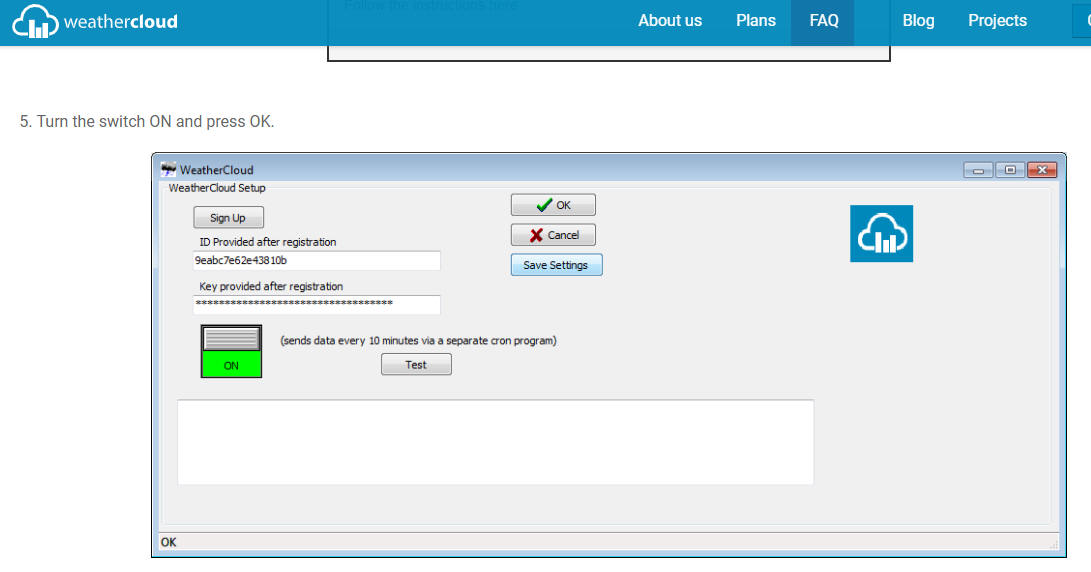The width and height of the screenshot is (1091, 572).
Task: Focus the ID Provided after registration field
Action: click(x=316, y=260)
